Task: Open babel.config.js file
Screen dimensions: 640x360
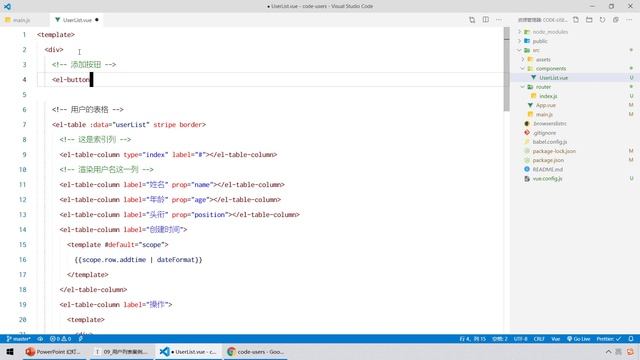Action: [549, 142]
